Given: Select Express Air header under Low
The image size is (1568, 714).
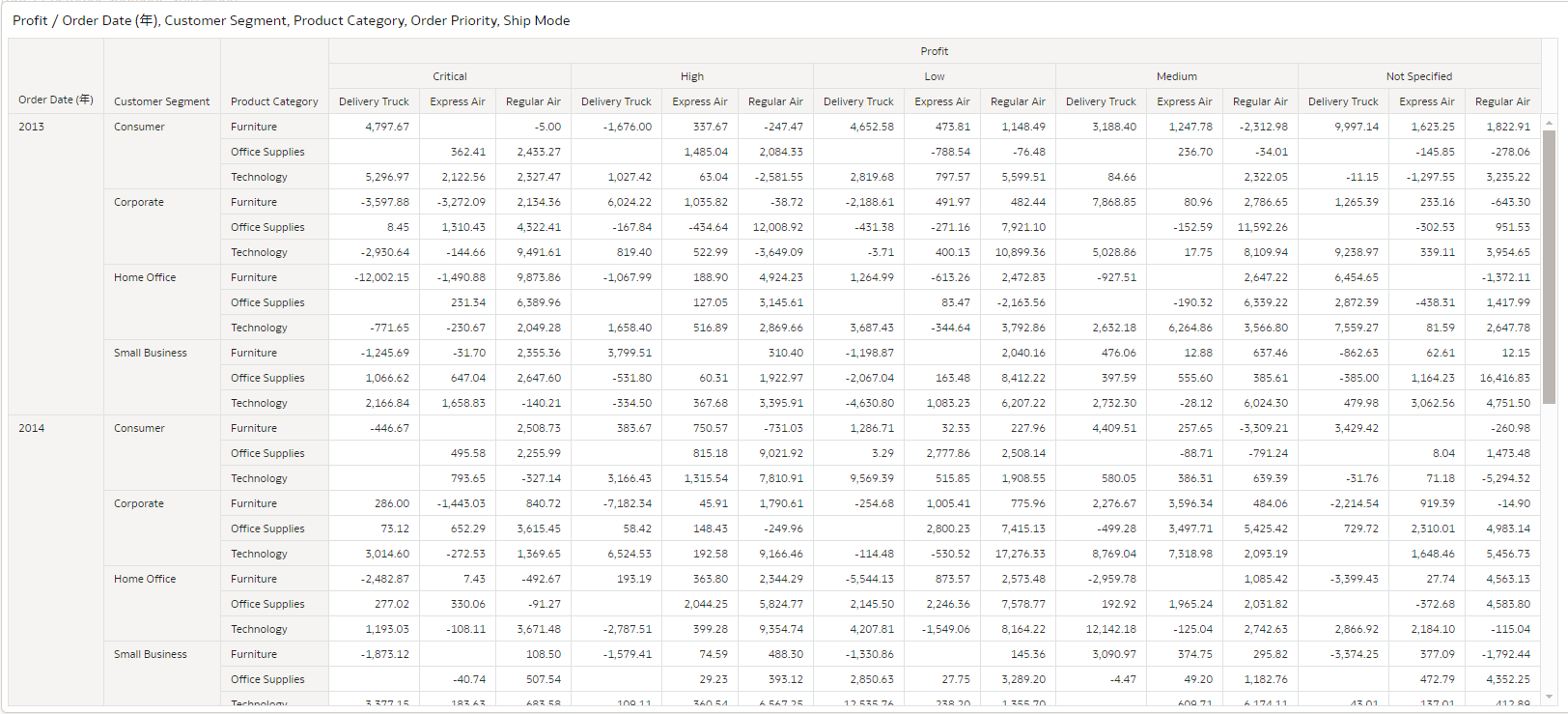Looking at the screenshot, I should point(942,101).
